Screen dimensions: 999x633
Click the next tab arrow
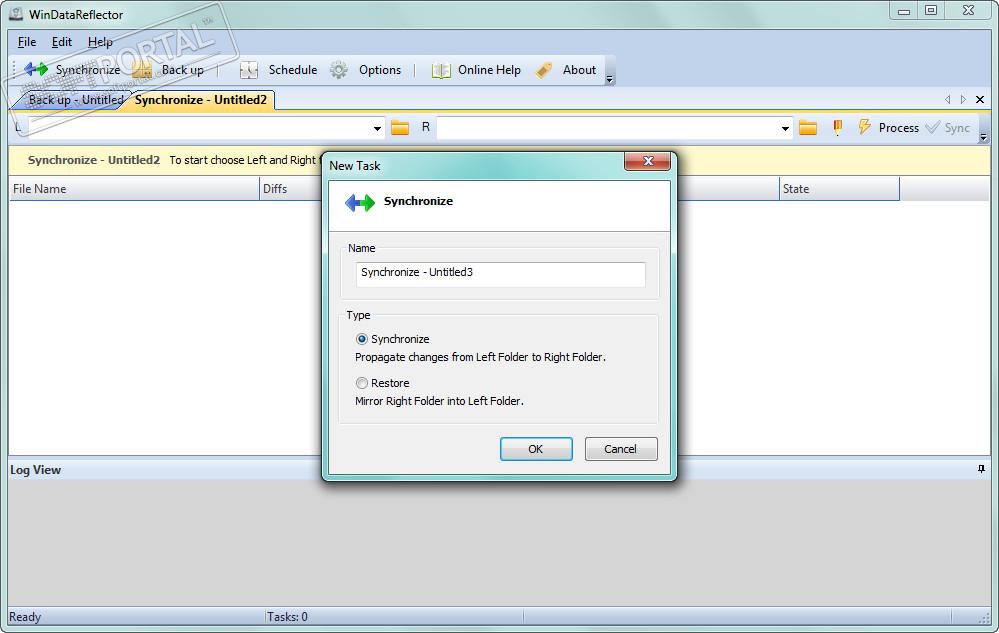tap(963, 99)
